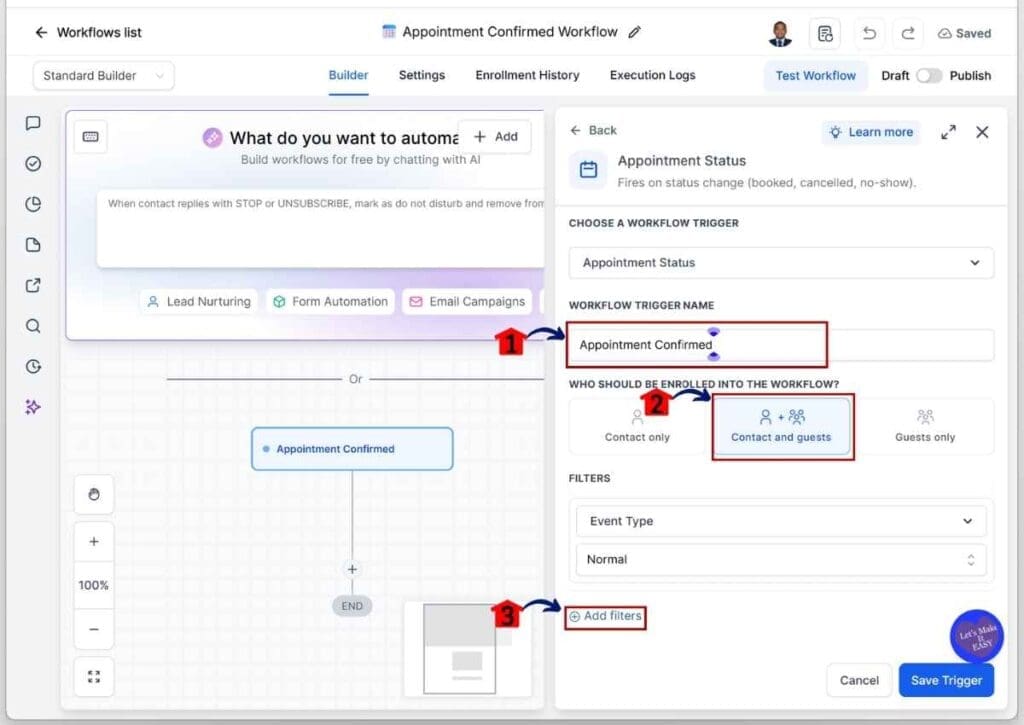Open the history clock sidebar icon
The width and height of the screenshot is (1024, 725).
[x=33, y=366]
